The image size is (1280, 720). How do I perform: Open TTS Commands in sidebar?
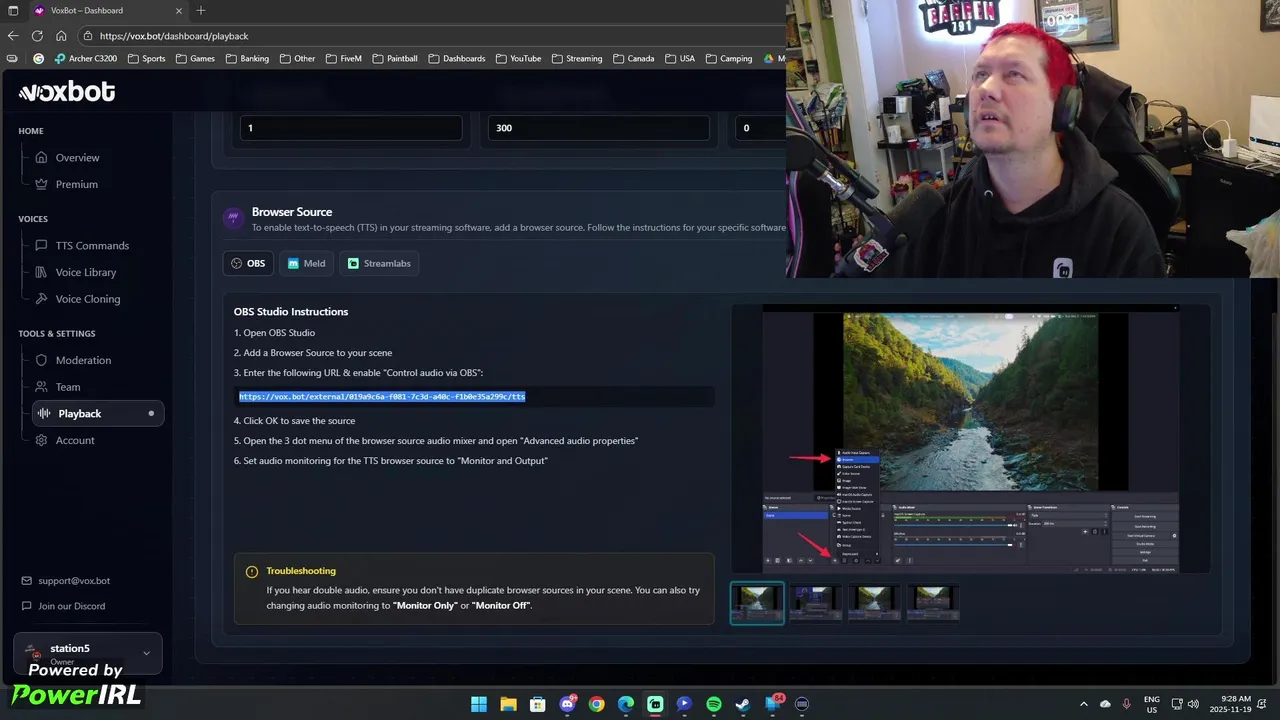coord(92,246)
